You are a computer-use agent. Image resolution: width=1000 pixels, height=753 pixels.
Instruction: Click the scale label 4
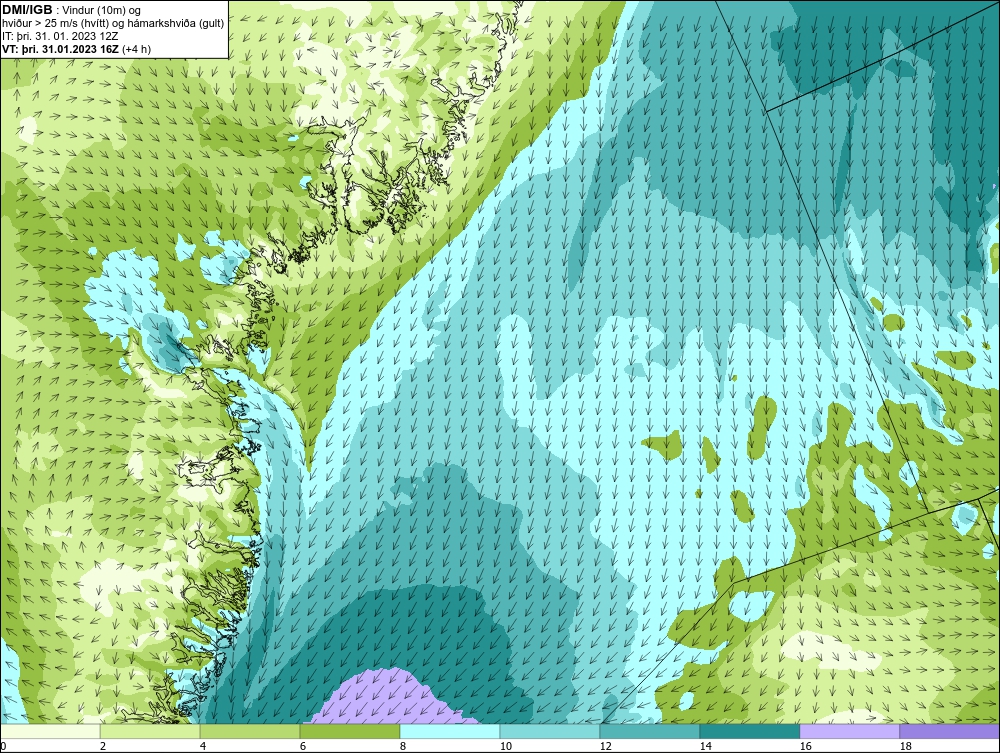[x=203, y=746]
